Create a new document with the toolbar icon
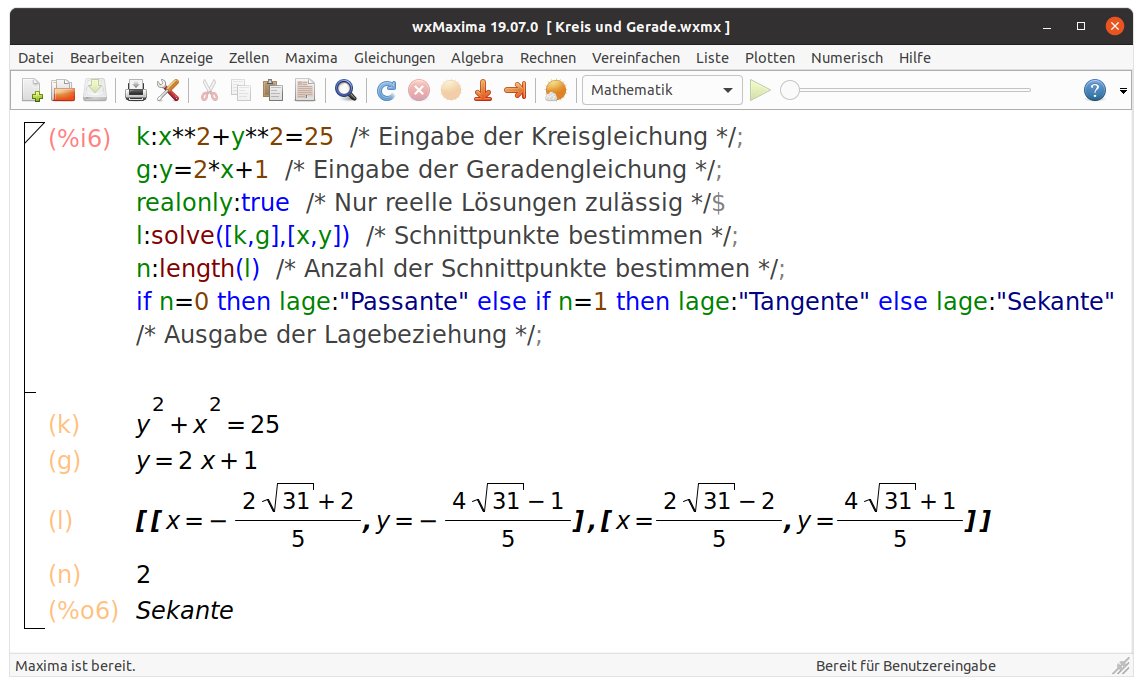The image size is (1143, 686). 32,90
